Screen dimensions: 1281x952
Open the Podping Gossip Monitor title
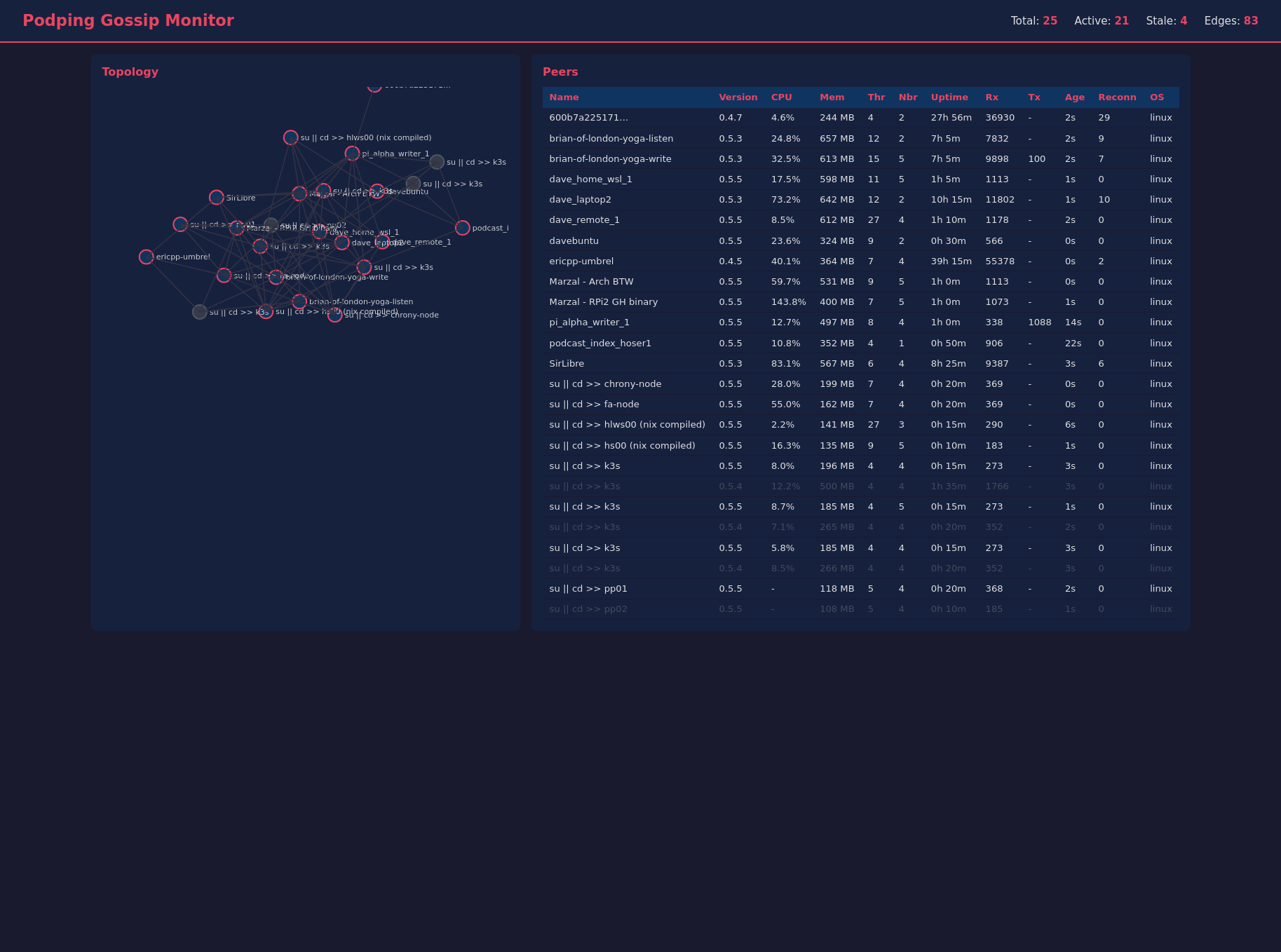128,21
